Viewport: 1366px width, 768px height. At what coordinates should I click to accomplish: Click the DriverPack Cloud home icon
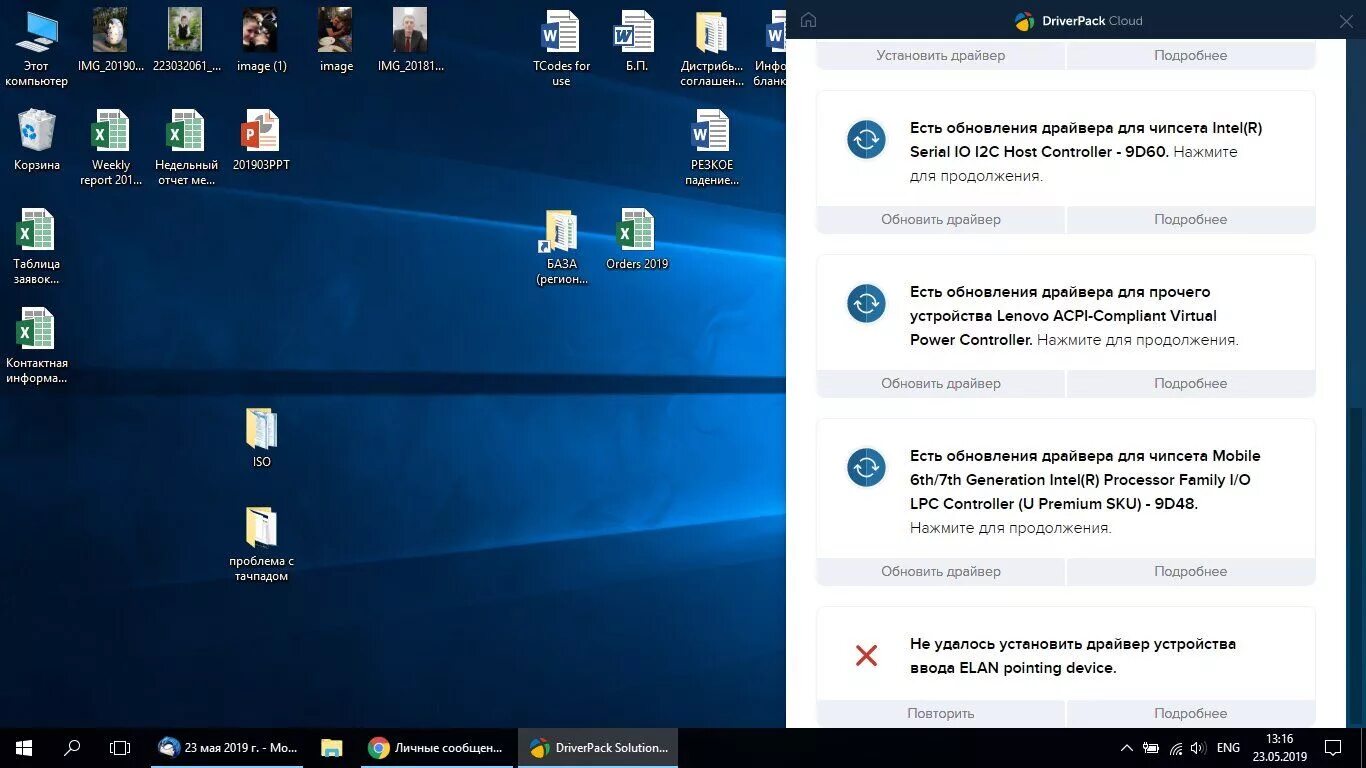[x=809, y=20]
